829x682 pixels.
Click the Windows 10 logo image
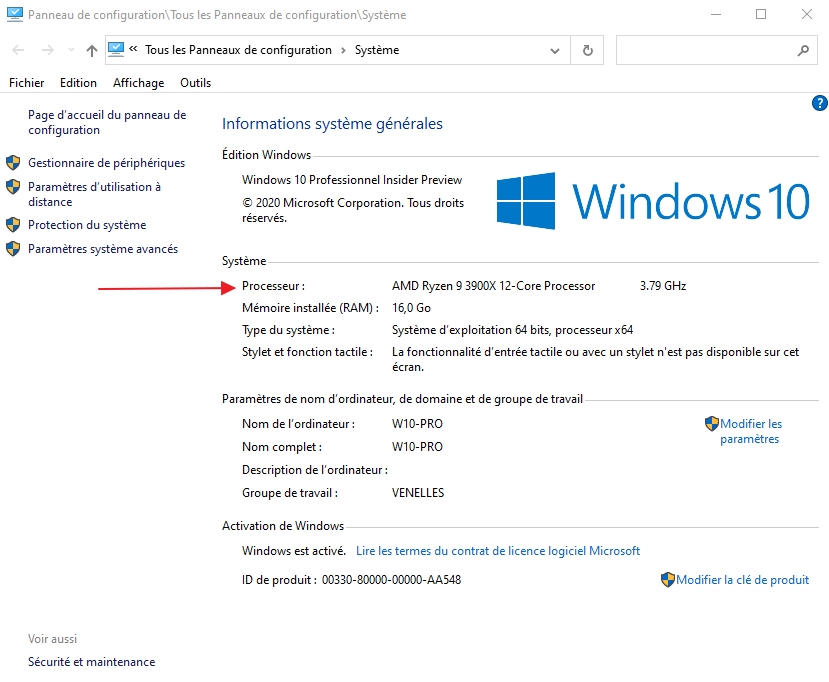pos(653,201)
